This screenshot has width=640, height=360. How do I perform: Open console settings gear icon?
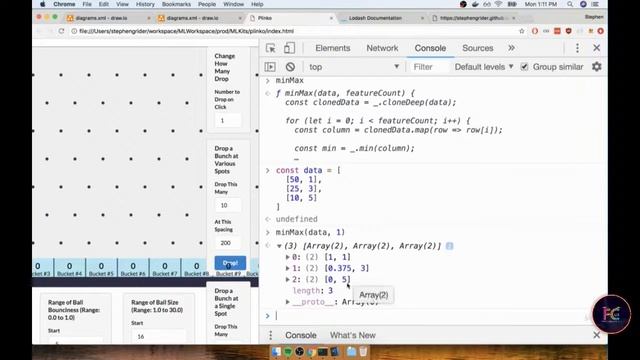tap(597, 67)
